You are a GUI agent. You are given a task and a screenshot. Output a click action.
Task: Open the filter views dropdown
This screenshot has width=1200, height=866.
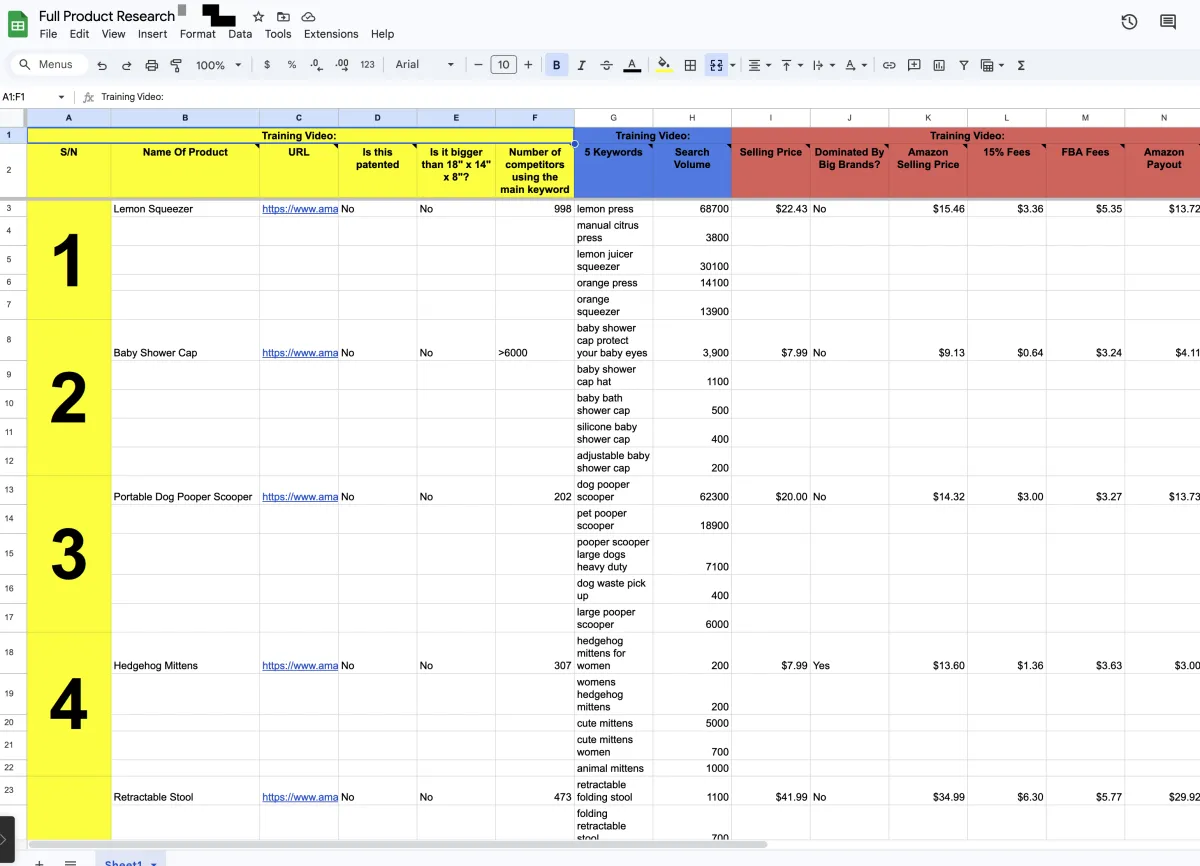tap(992, 65)
